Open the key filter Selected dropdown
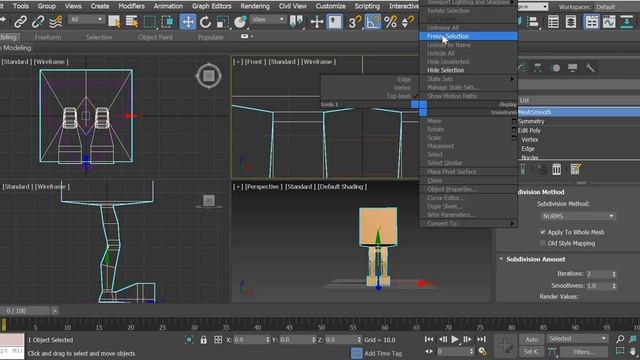The height and width of the screenshot is (360, 640). pyautogui.click(x=577, y=339)
